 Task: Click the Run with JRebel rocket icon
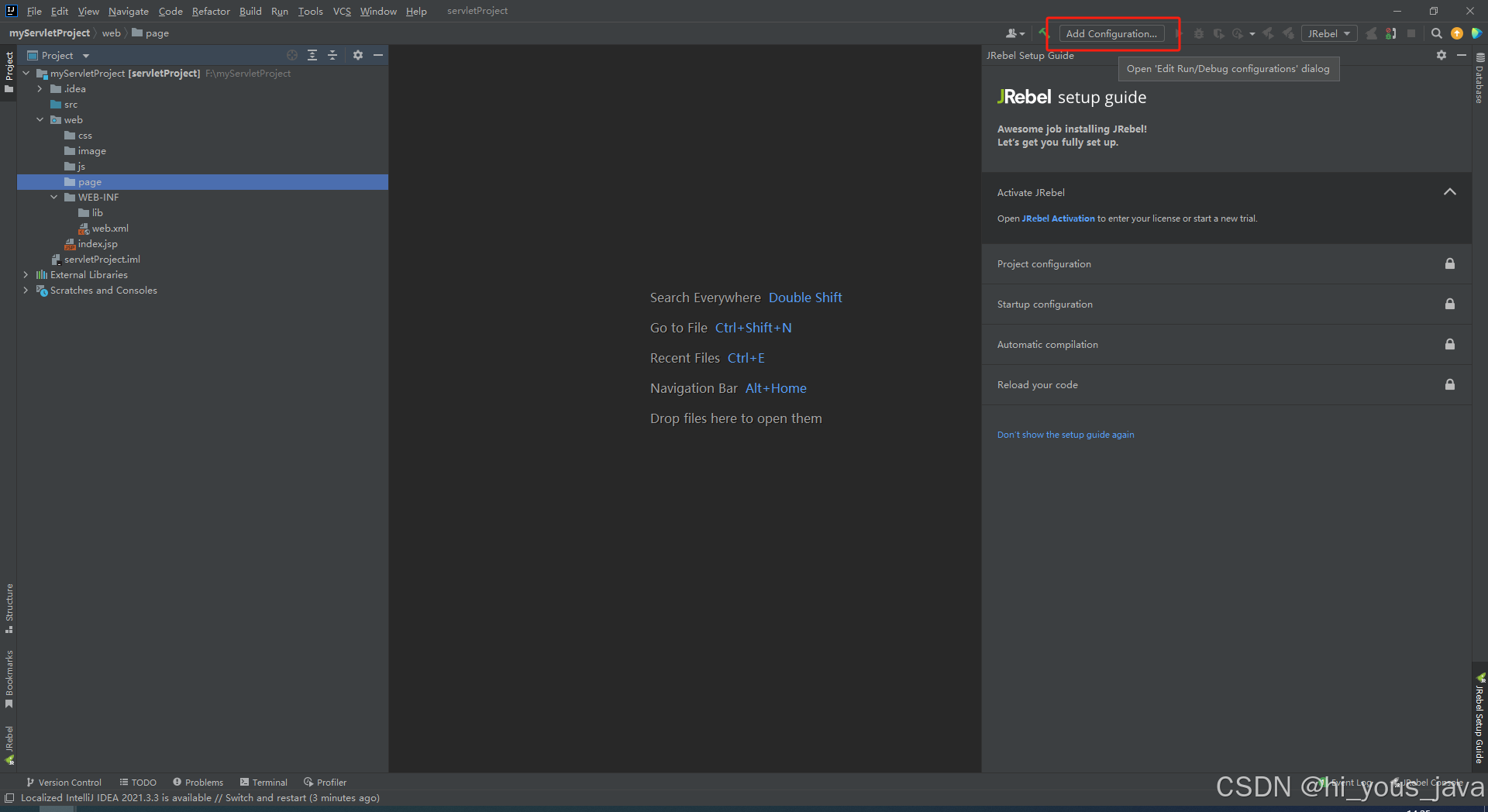click(1269, 33)
